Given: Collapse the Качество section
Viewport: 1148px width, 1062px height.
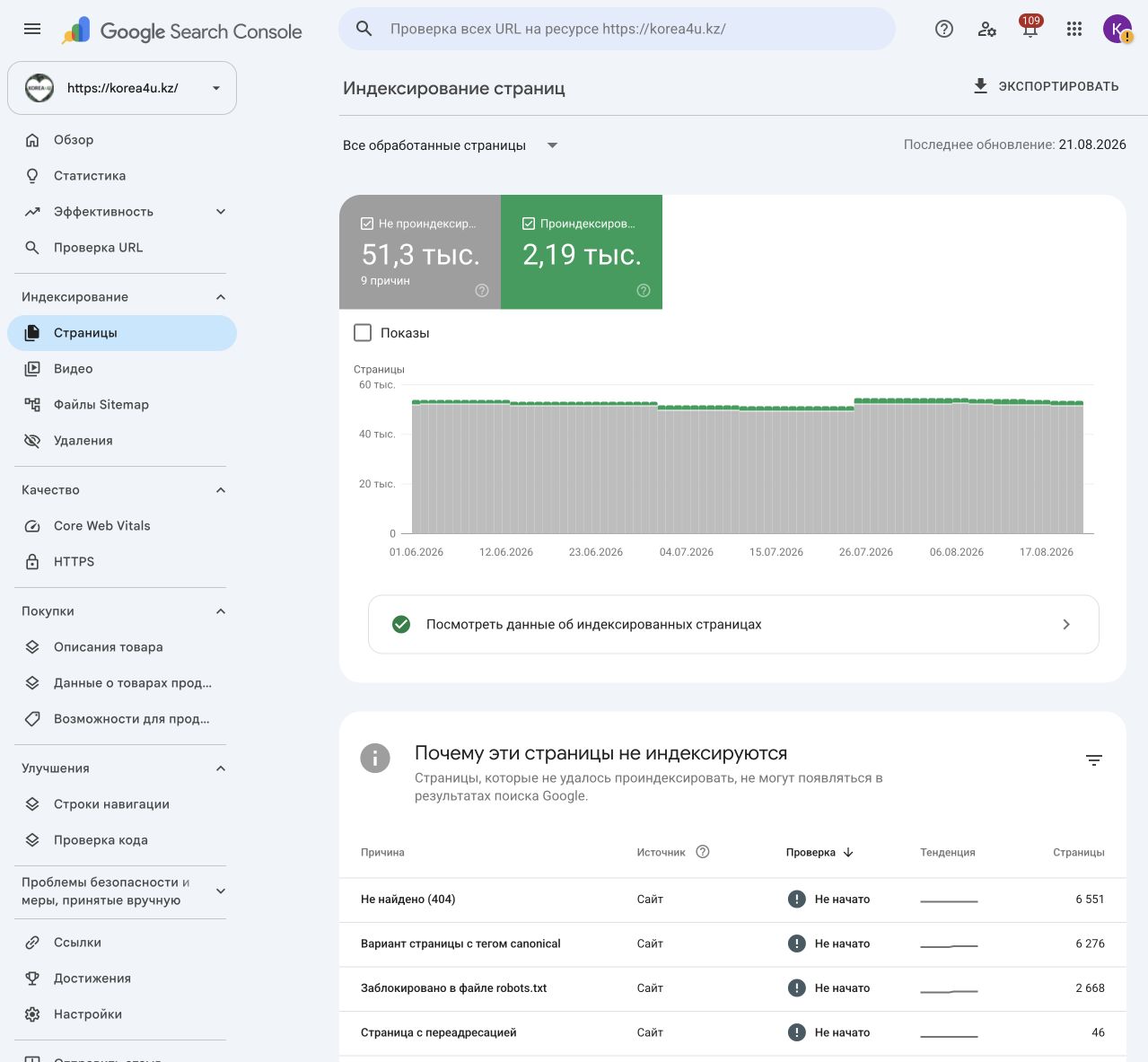Looking at the screenshot, I should [x=221, y=490].
